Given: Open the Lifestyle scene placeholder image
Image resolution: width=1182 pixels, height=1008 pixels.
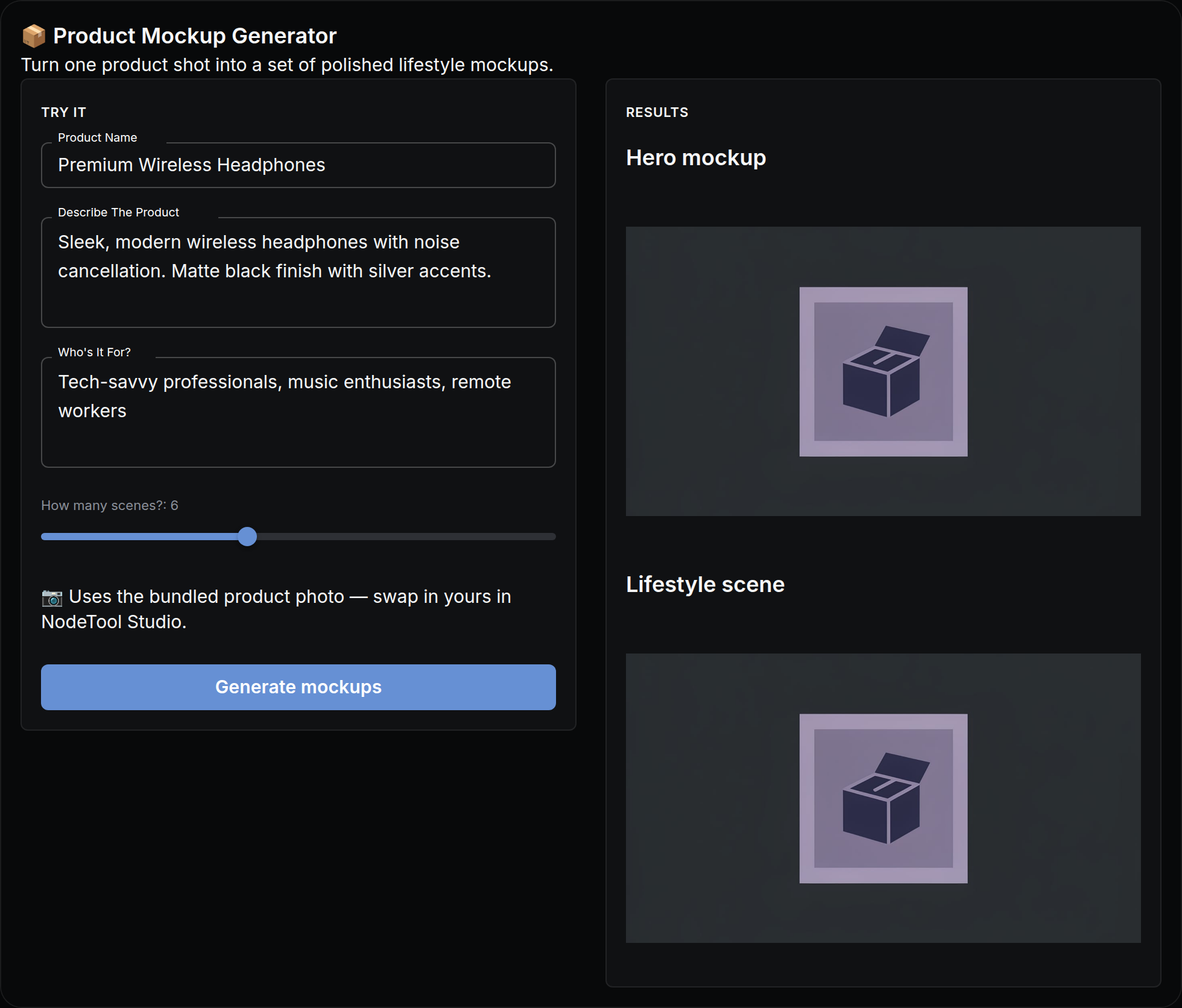Looking at the screenshot, I should click(883, 798).
